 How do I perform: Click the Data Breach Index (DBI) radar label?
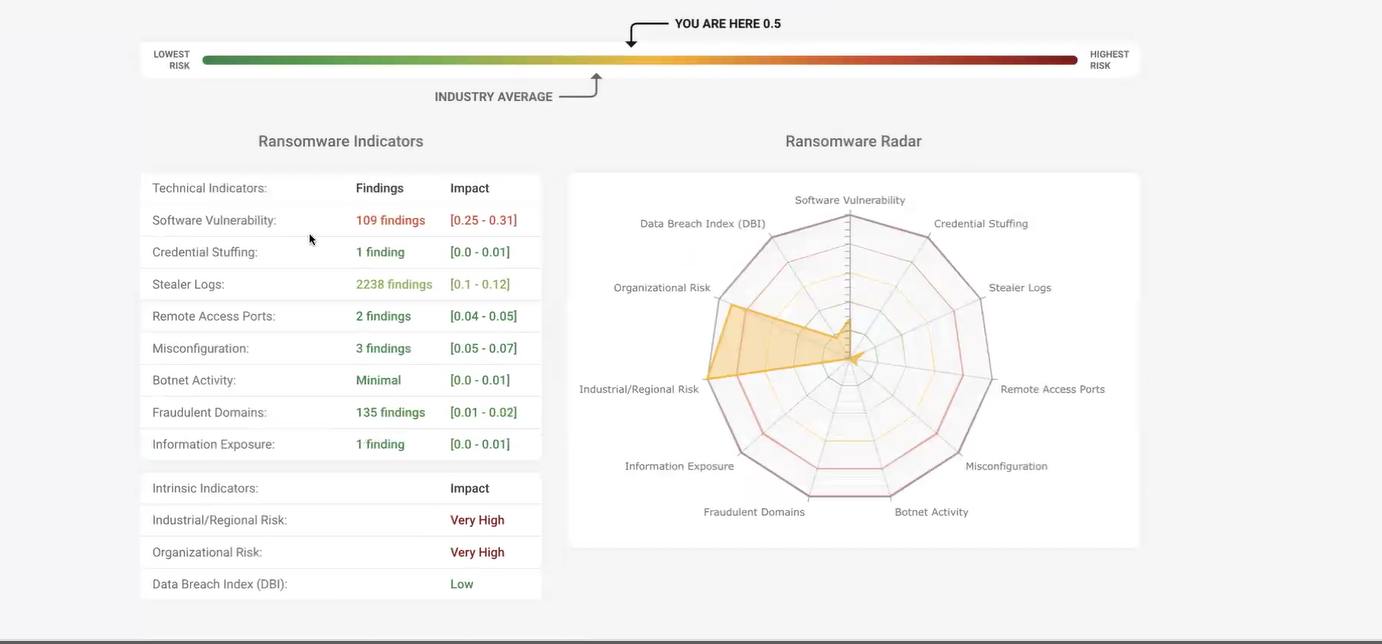click(702, 224)
